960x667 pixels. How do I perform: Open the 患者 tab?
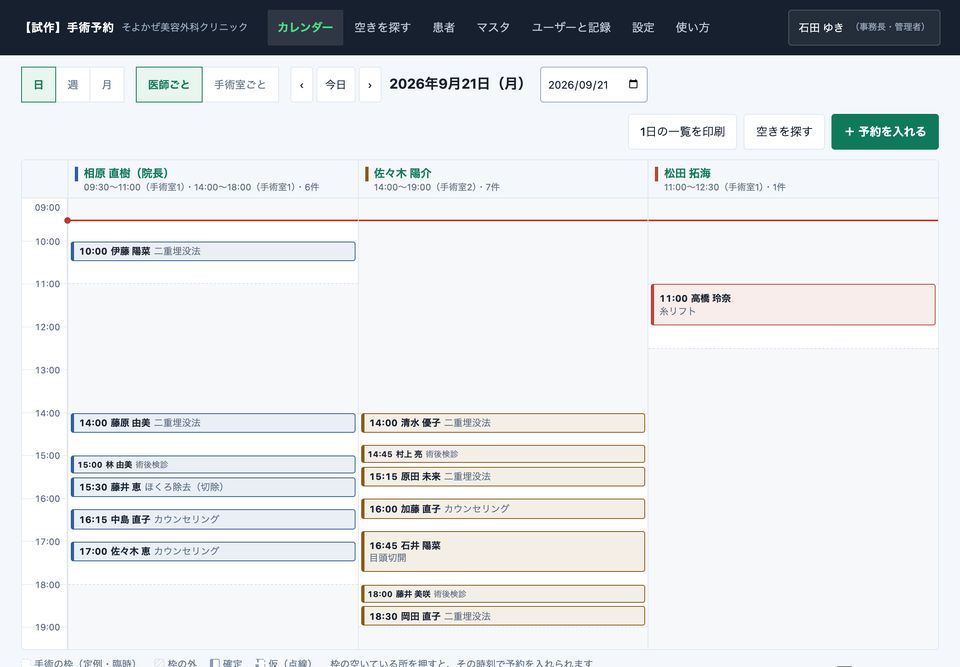tap(444, 28)
